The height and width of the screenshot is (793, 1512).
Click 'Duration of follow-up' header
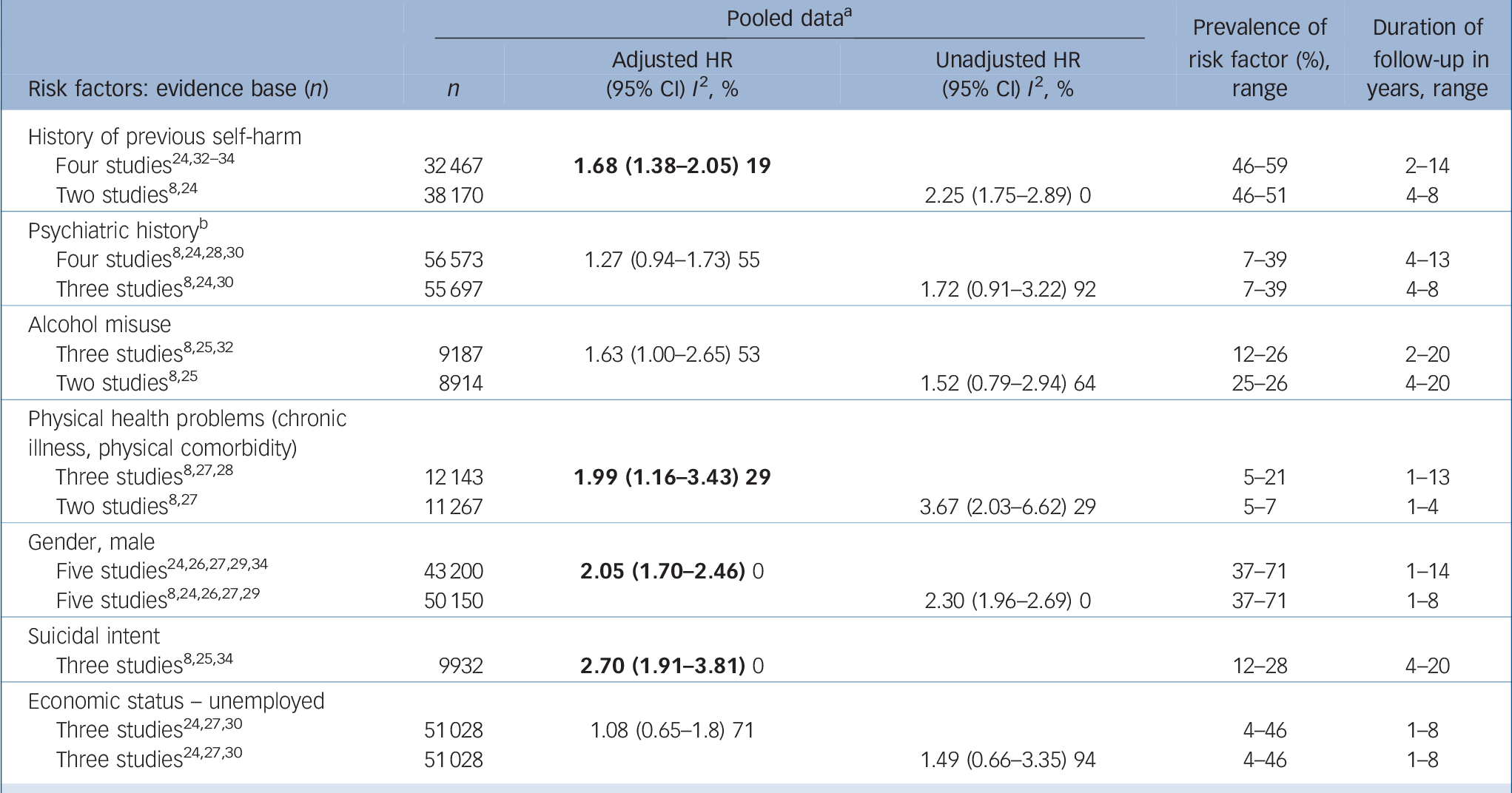[x=1427, y=58]
